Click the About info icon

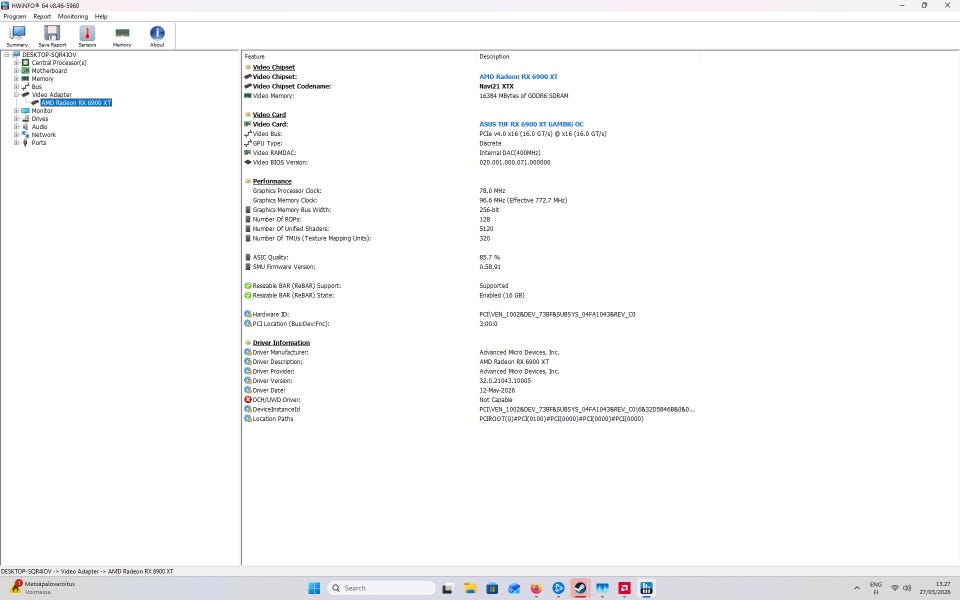[157, 36]
